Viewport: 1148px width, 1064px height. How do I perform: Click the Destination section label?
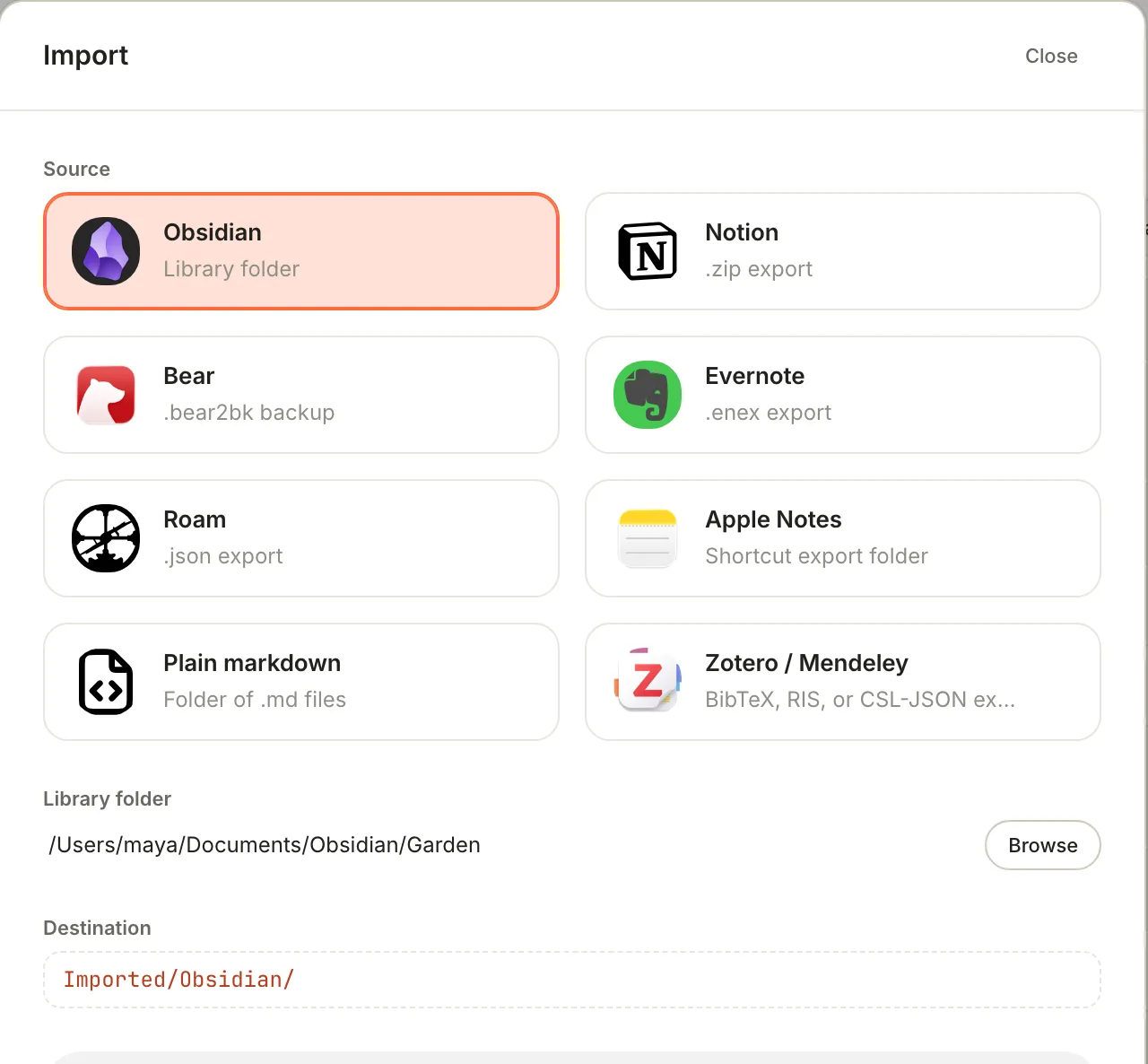pos(97,928)
